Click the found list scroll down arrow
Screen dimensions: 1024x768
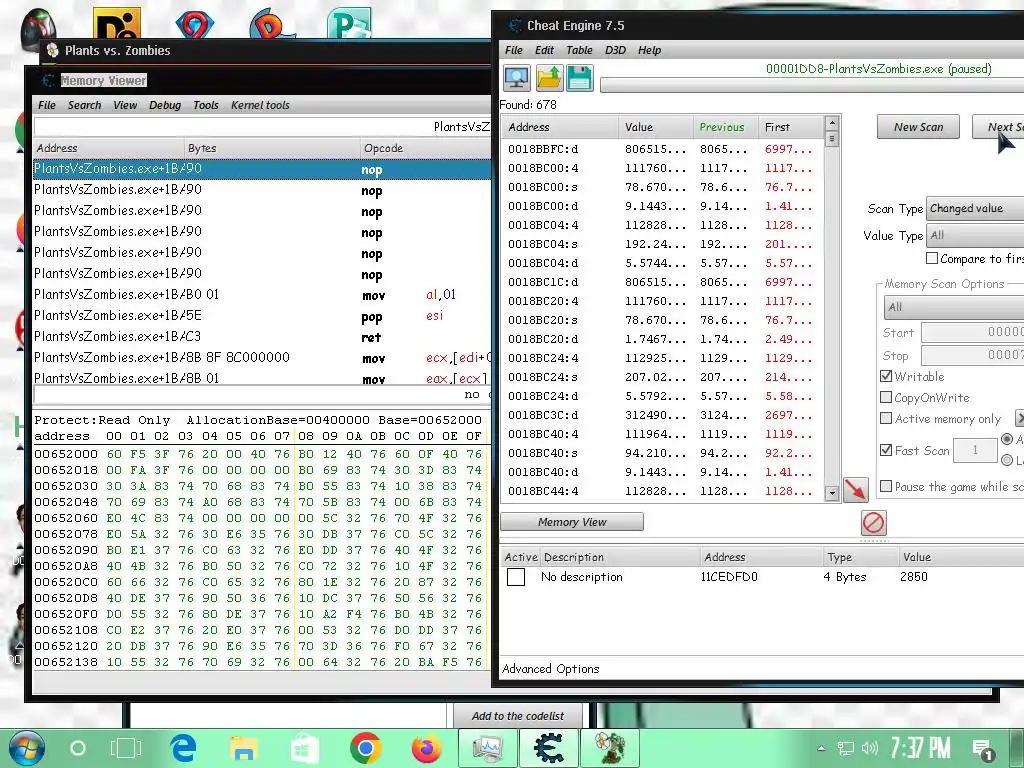(831, 494)
